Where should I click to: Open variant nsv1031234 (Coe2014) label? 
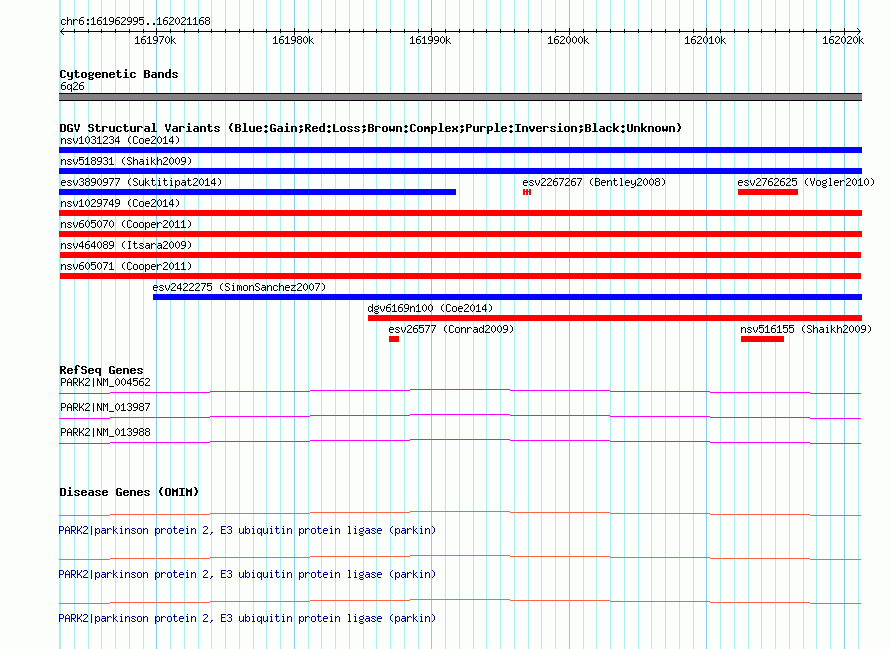[x=120, y=140]
